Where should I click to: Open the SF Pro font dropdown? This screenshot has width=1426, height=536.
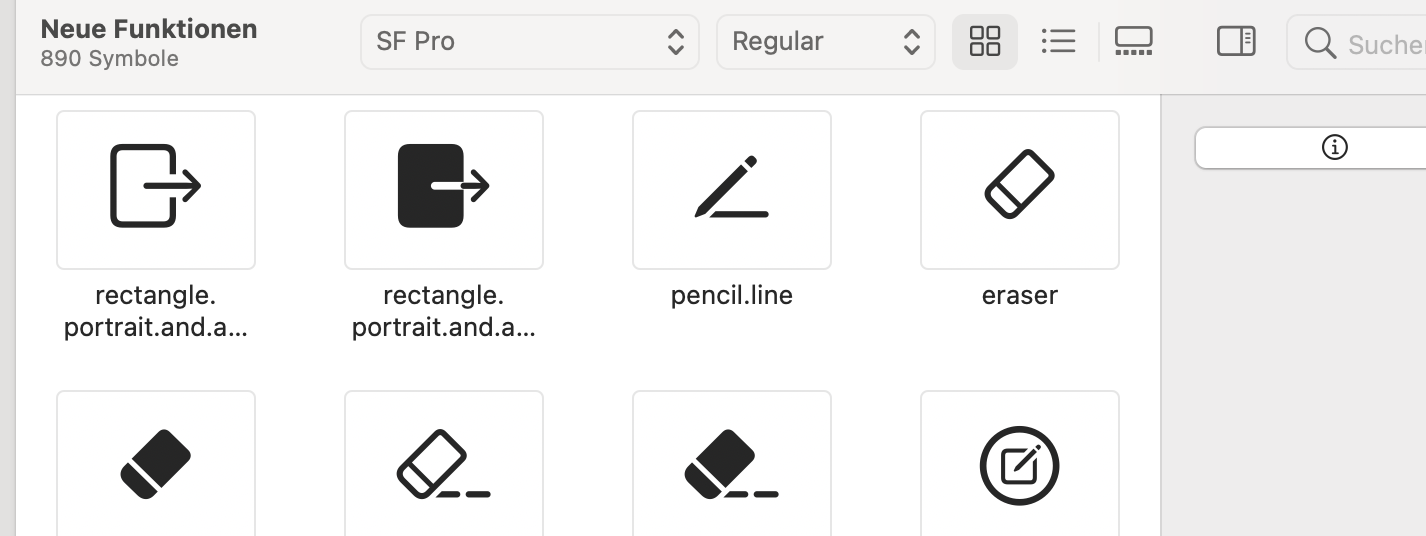coord(529,41)
